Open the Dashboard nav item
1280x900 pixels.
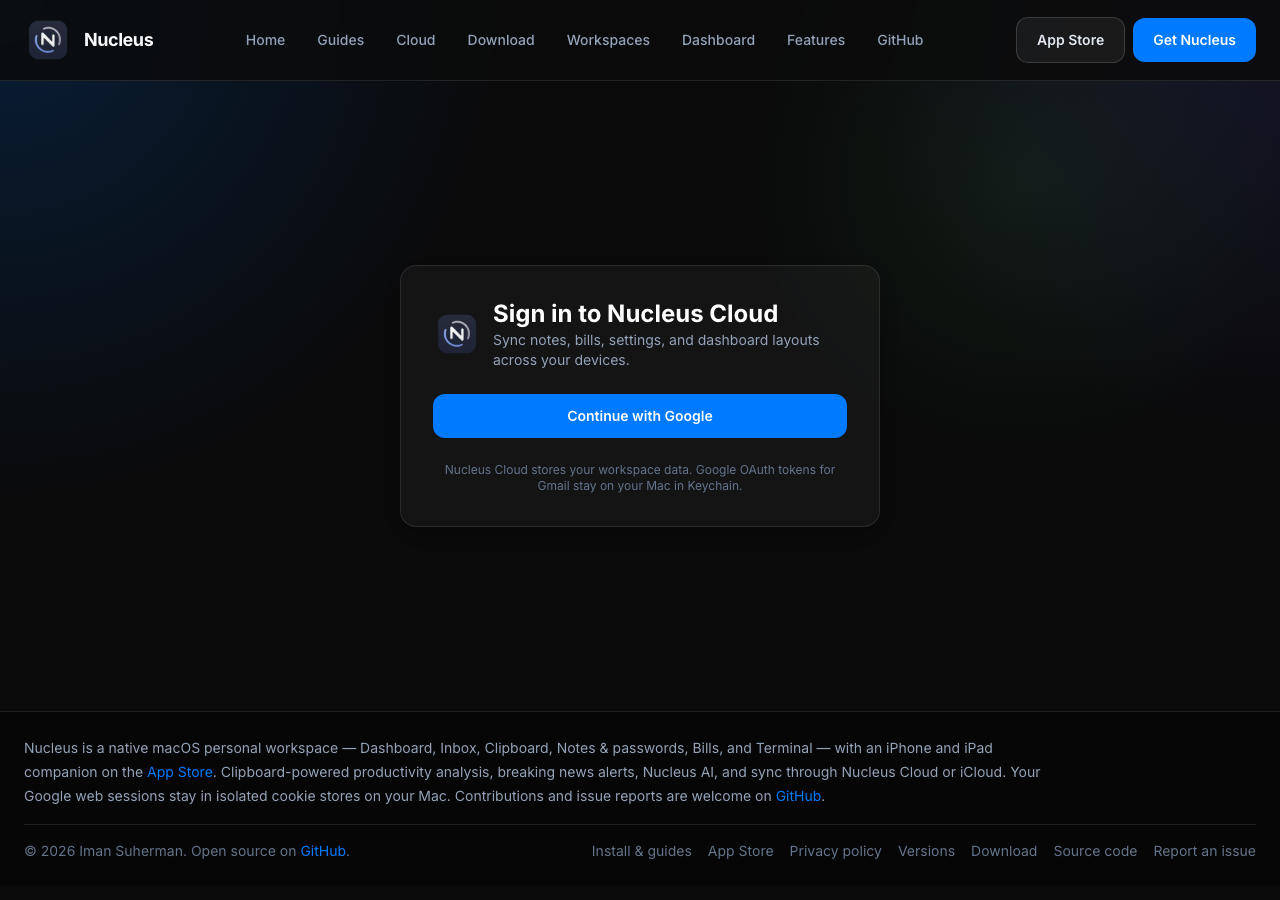[718, 40]
